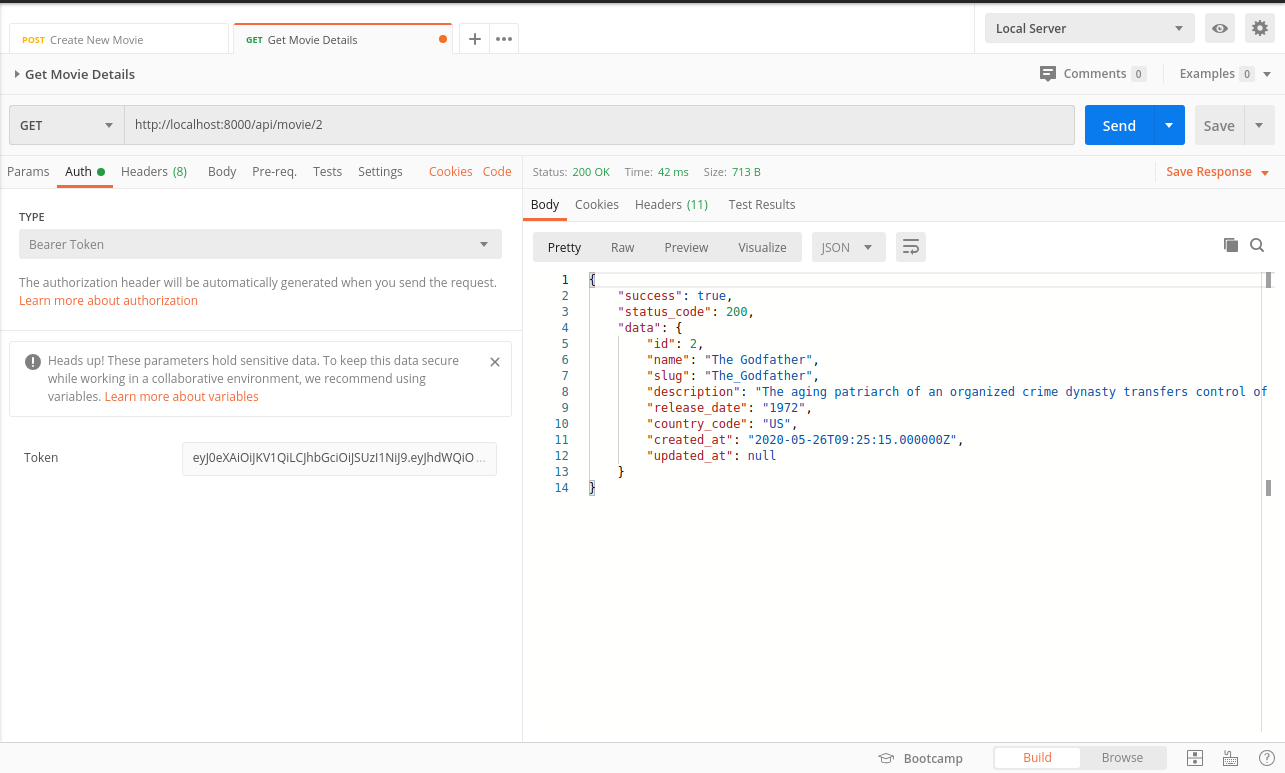Open Learn more about authorization link
Viewport: 1285px width, 773px height.
[x=108, y=300]
